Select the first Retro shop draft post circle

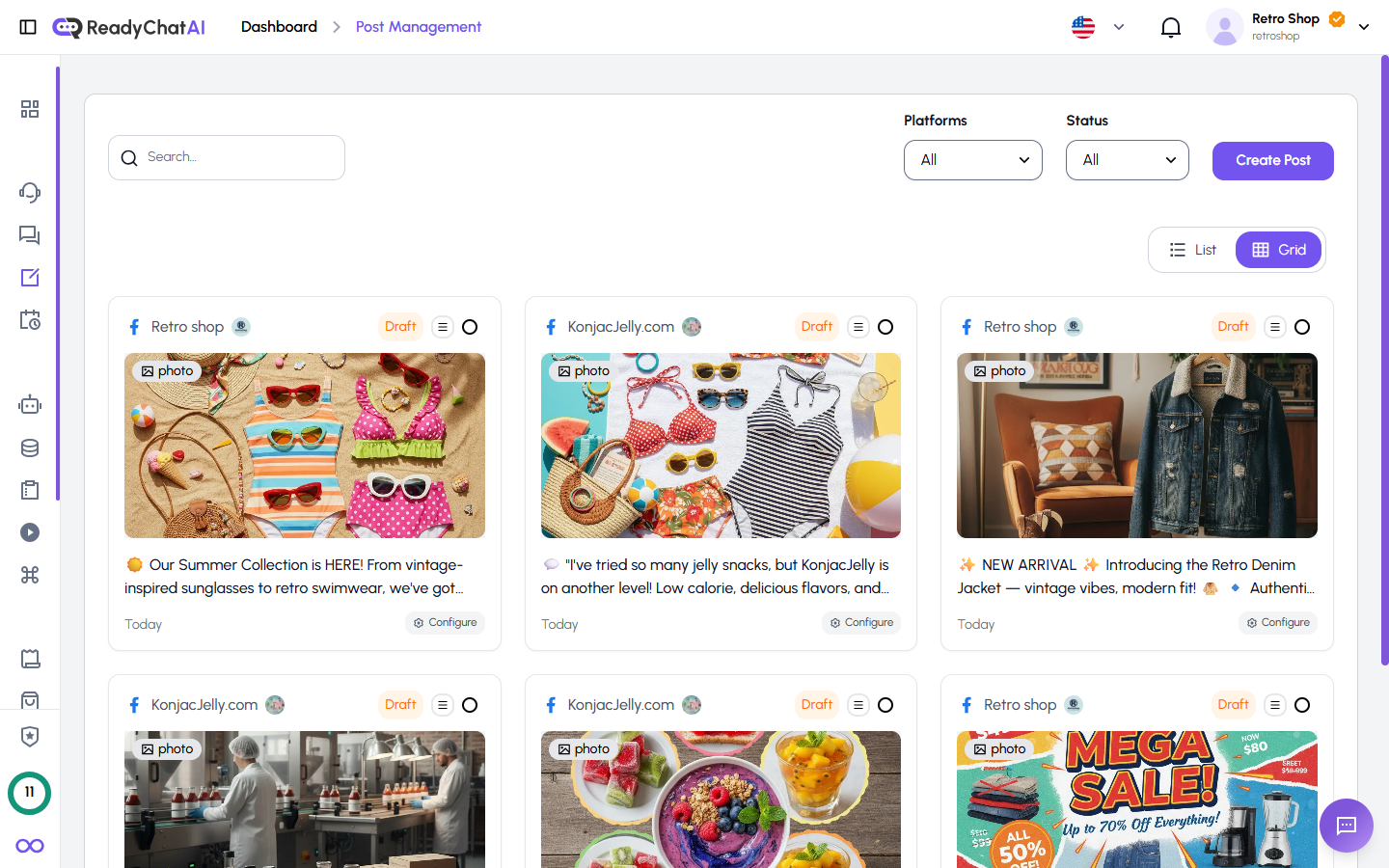coord(470,327)
